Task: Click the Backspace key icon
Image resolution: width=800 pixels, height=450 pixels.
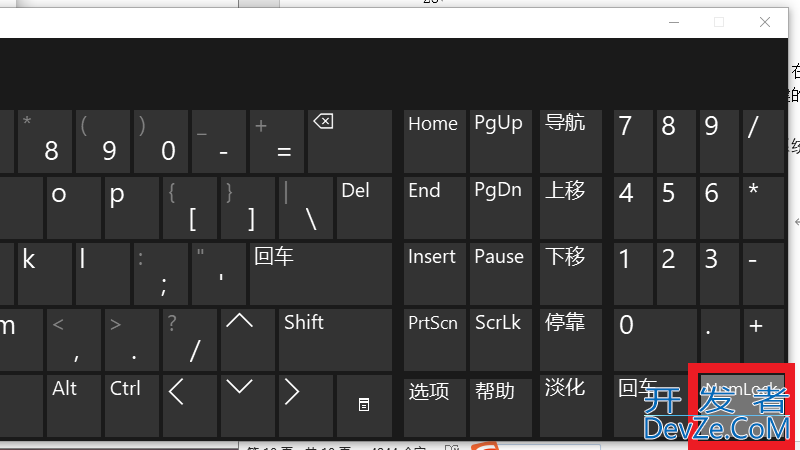Action: click(x=349, y=141)
